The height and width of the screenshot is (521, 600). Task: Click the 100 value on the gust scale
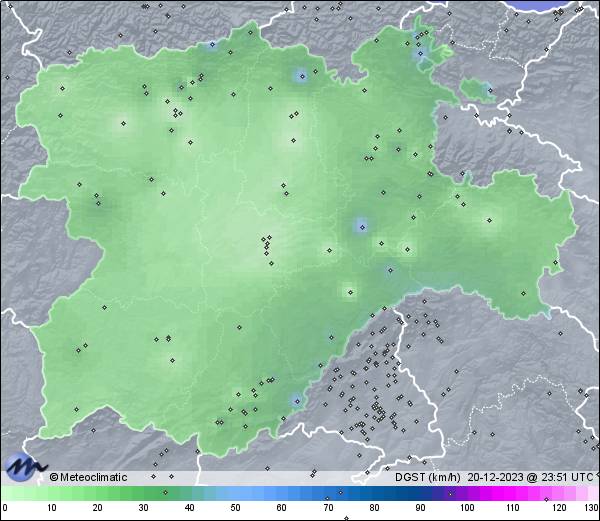coord(467,508)
